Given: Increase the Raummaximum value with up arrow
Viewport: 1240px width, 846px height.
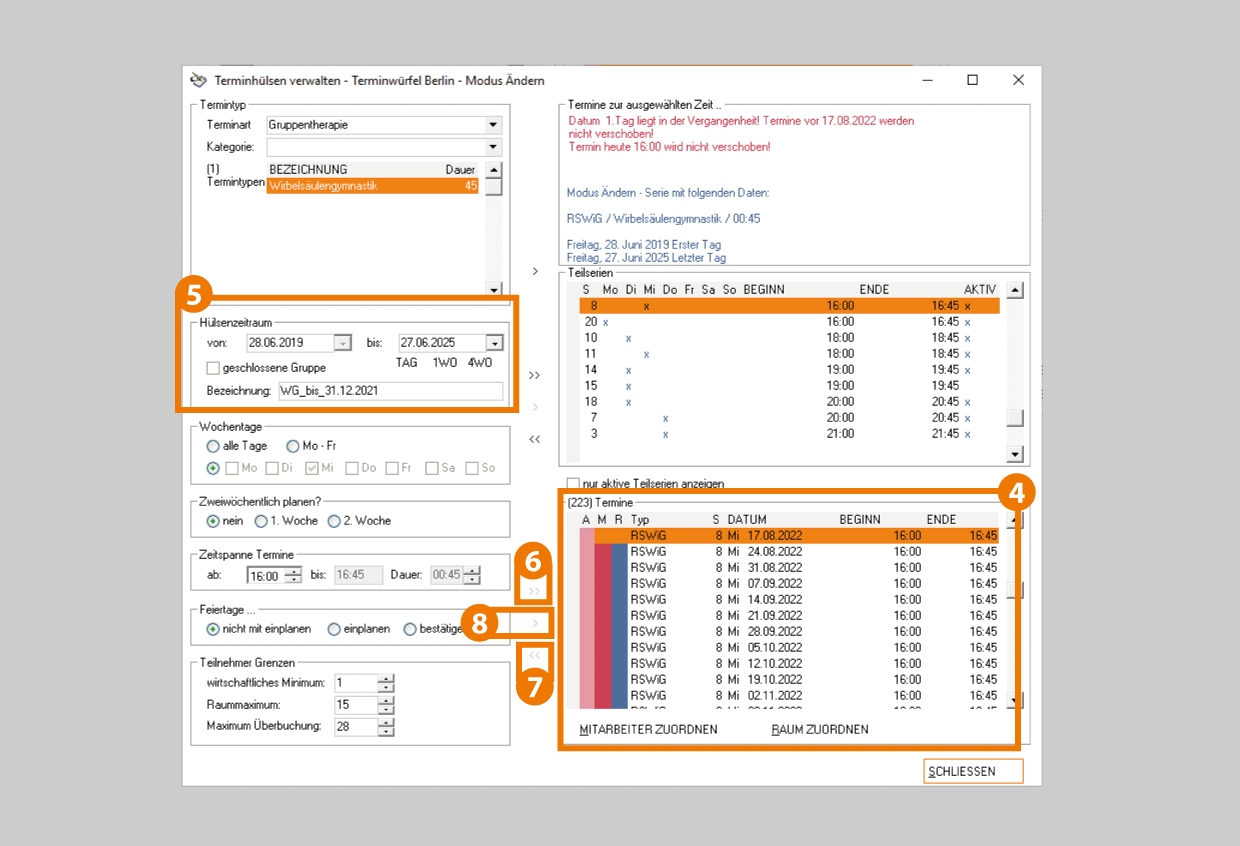Looking at the screenshot, I should click(x=386, y=700).
